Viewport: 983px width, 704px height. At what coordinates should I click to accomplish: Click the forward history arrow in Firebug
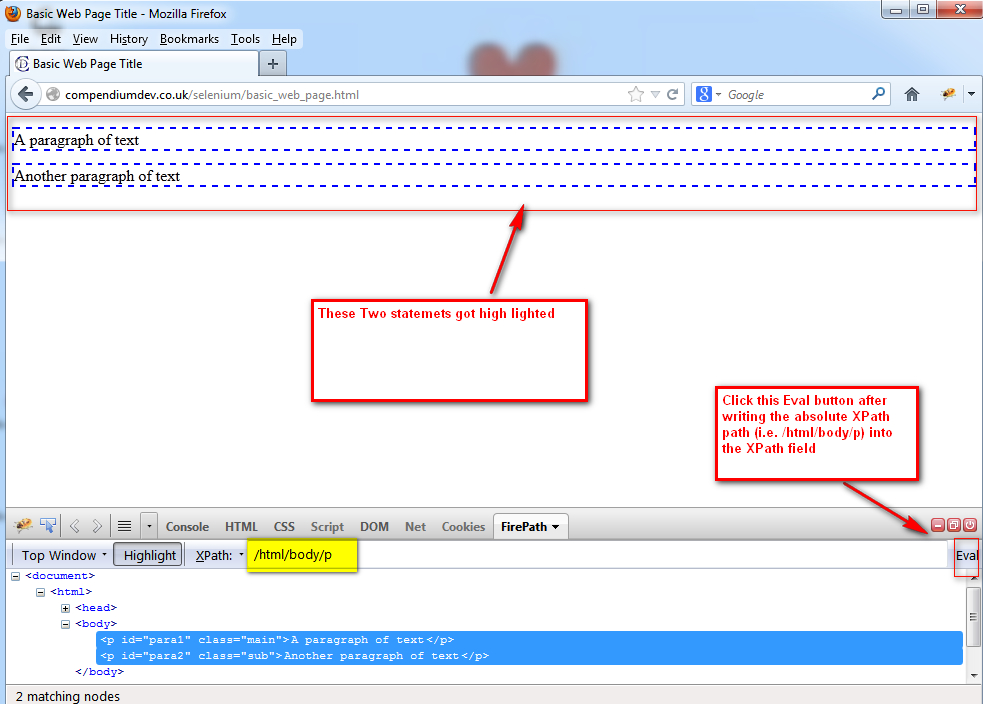click(95, 524)
